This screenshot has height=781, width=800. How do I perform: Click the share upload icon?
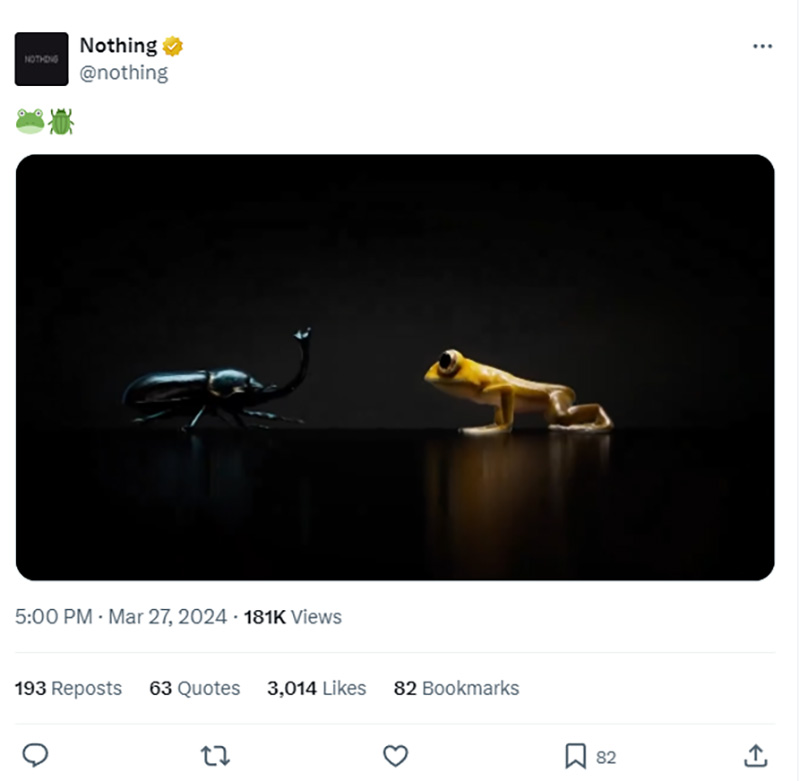[756, 755]
